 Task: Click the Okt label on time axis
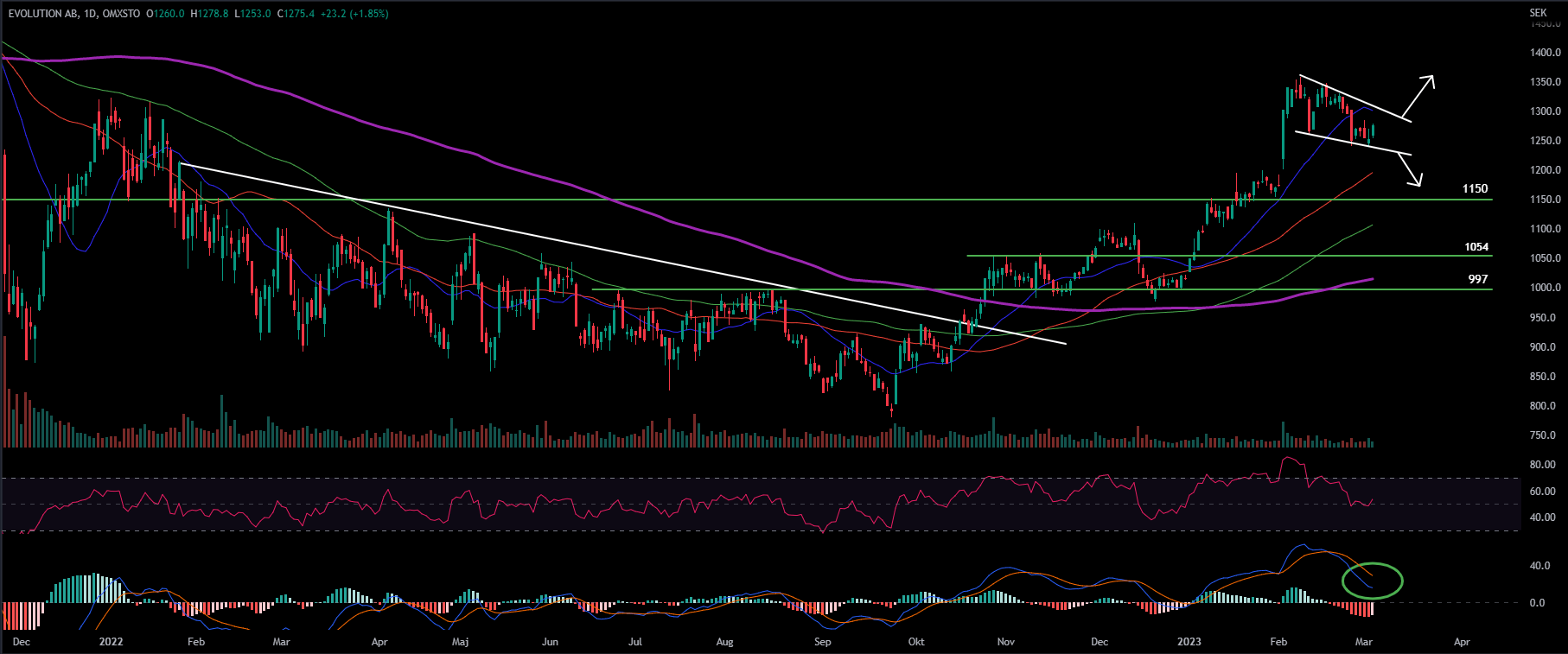[916, 642]
